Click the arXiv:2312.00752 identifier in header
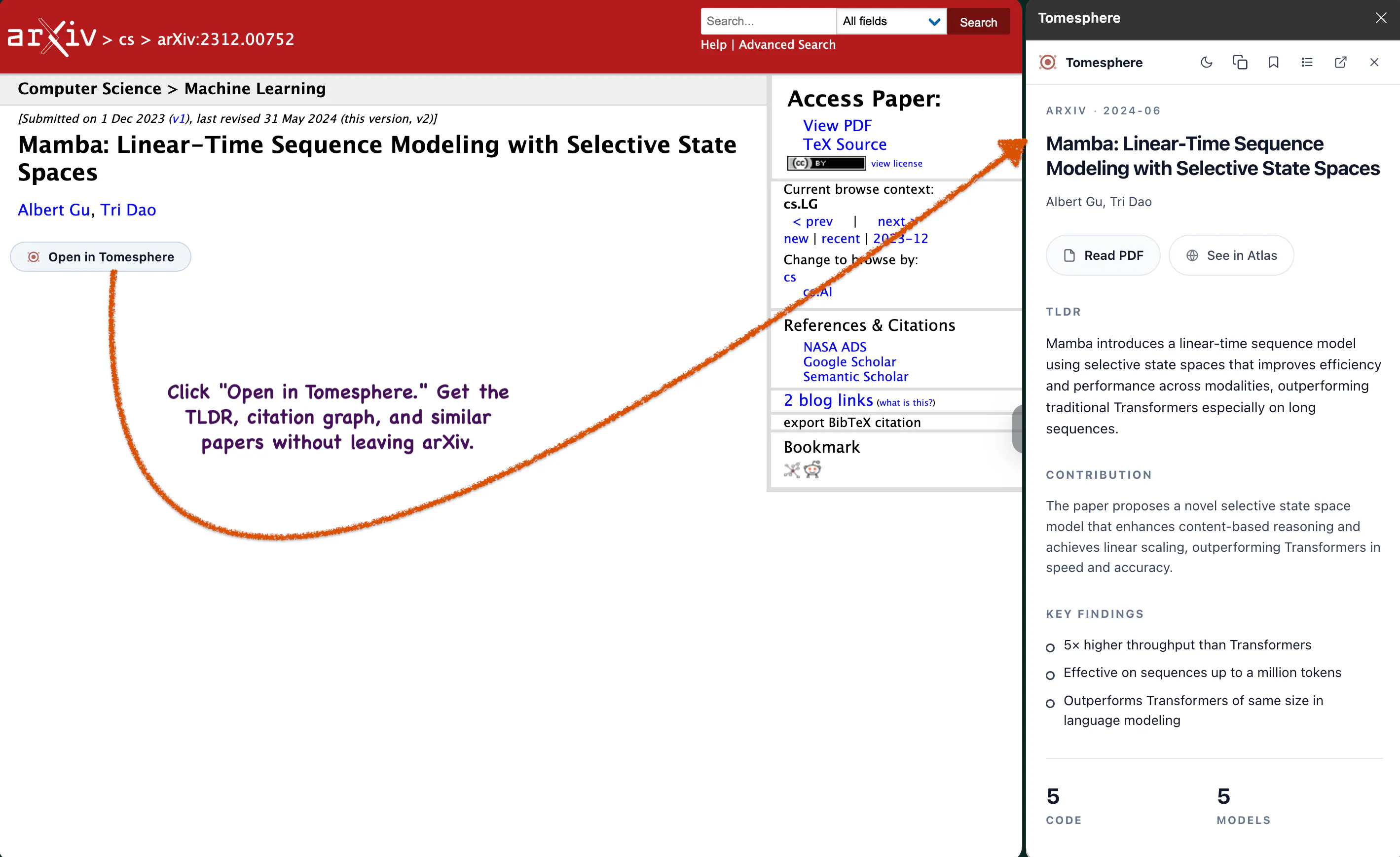 (225, 39)
